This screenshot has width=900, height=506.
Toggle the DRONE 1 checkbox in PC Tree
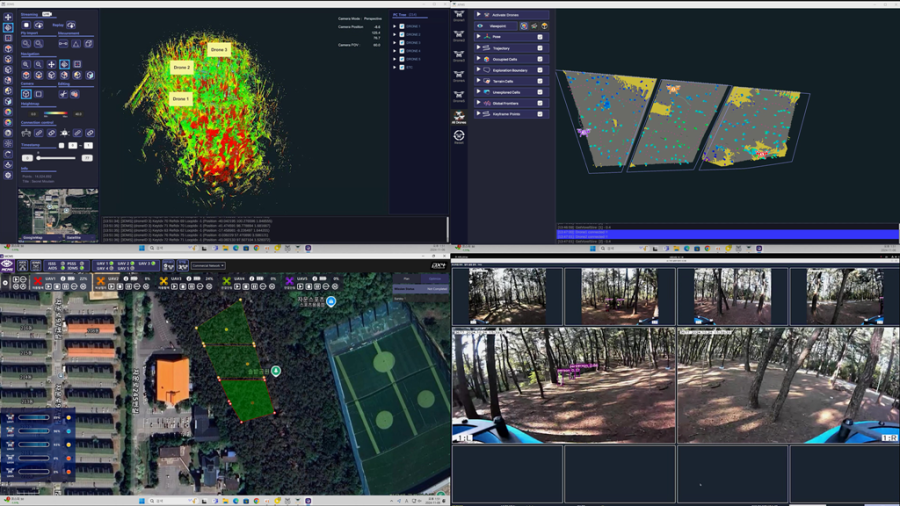pos(402,27)
